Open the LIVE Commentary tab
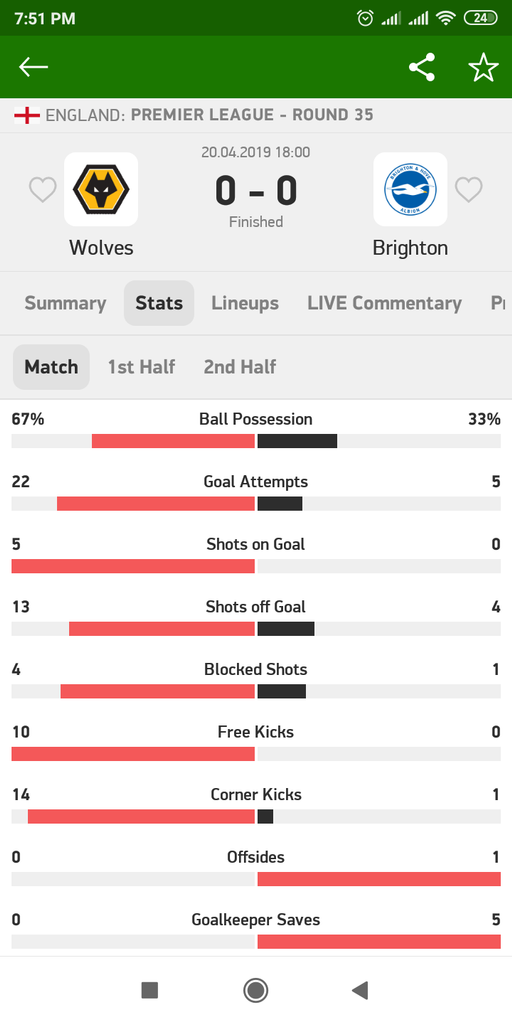 click(385, 303)
